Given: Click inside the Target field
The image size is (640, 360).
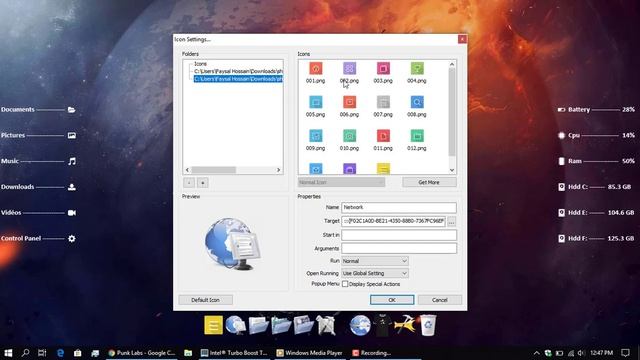Looking at the screenshot, I should coord(393,221).
